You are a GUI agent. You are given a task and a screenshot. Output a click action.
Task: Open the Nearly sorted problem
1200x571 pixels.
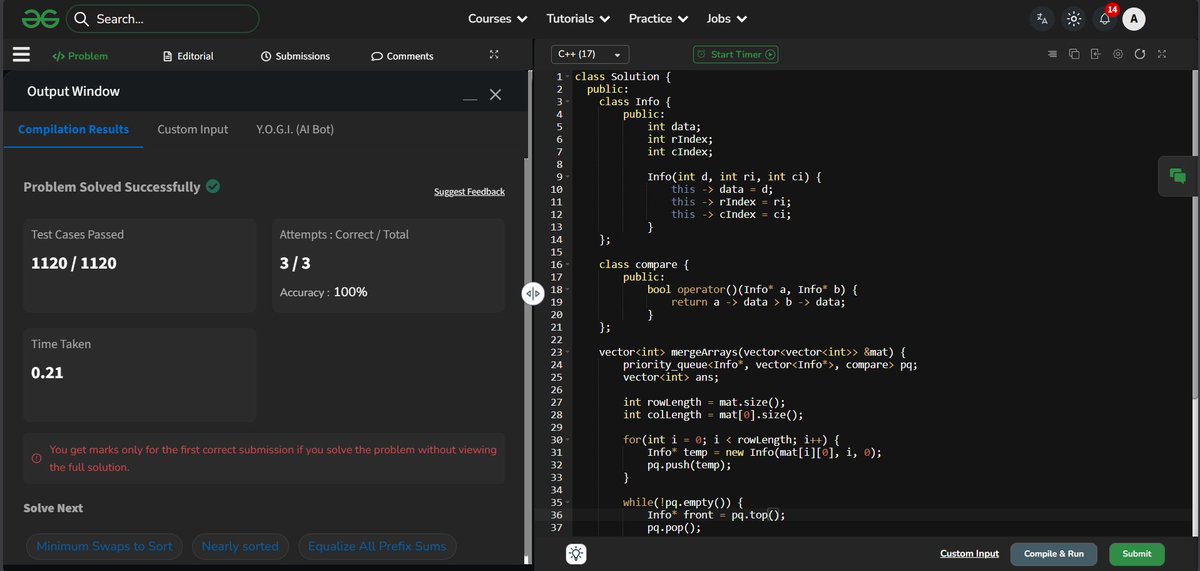tap(241, 546)
